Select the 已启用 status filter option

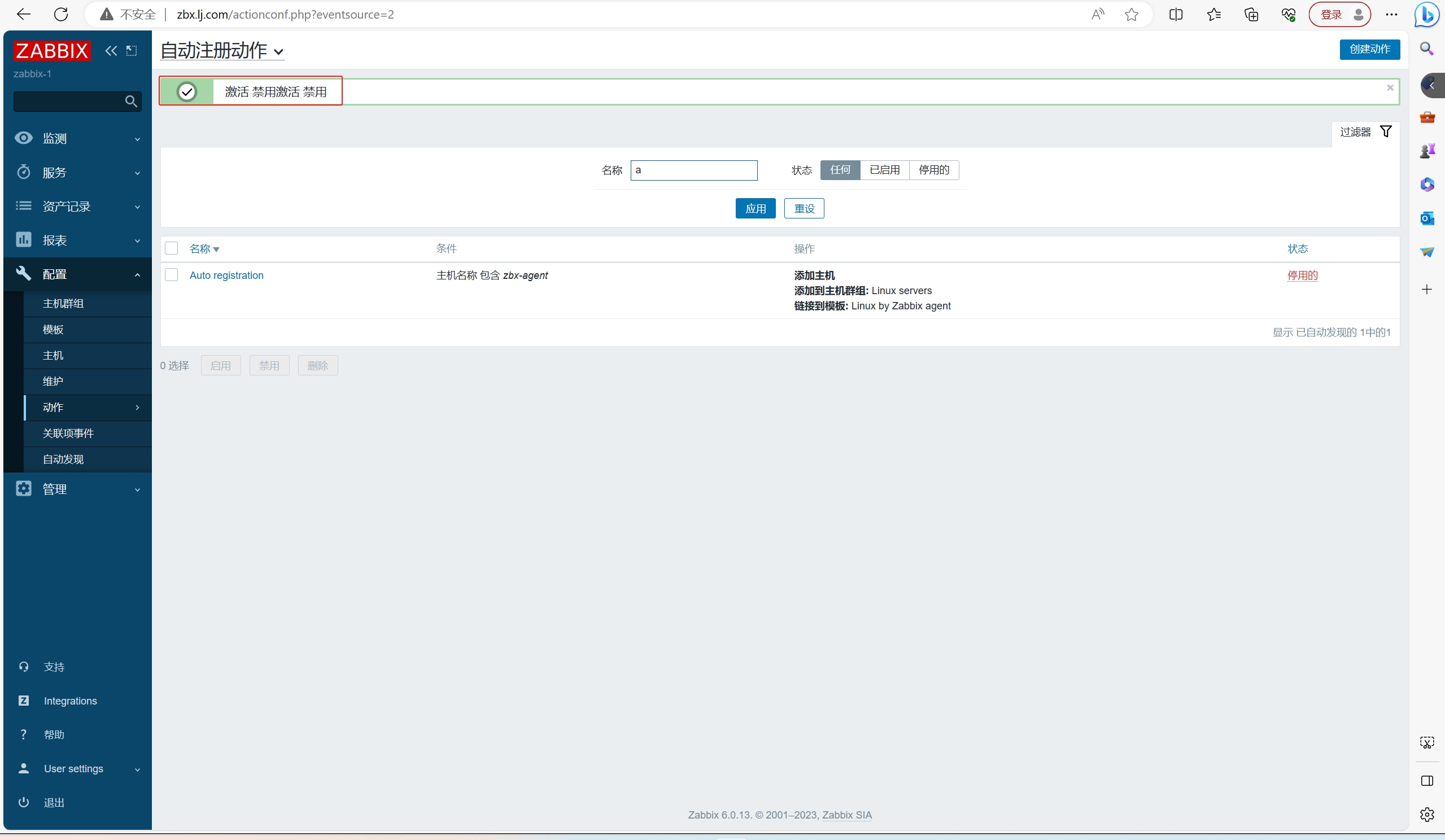coord(884,170)
